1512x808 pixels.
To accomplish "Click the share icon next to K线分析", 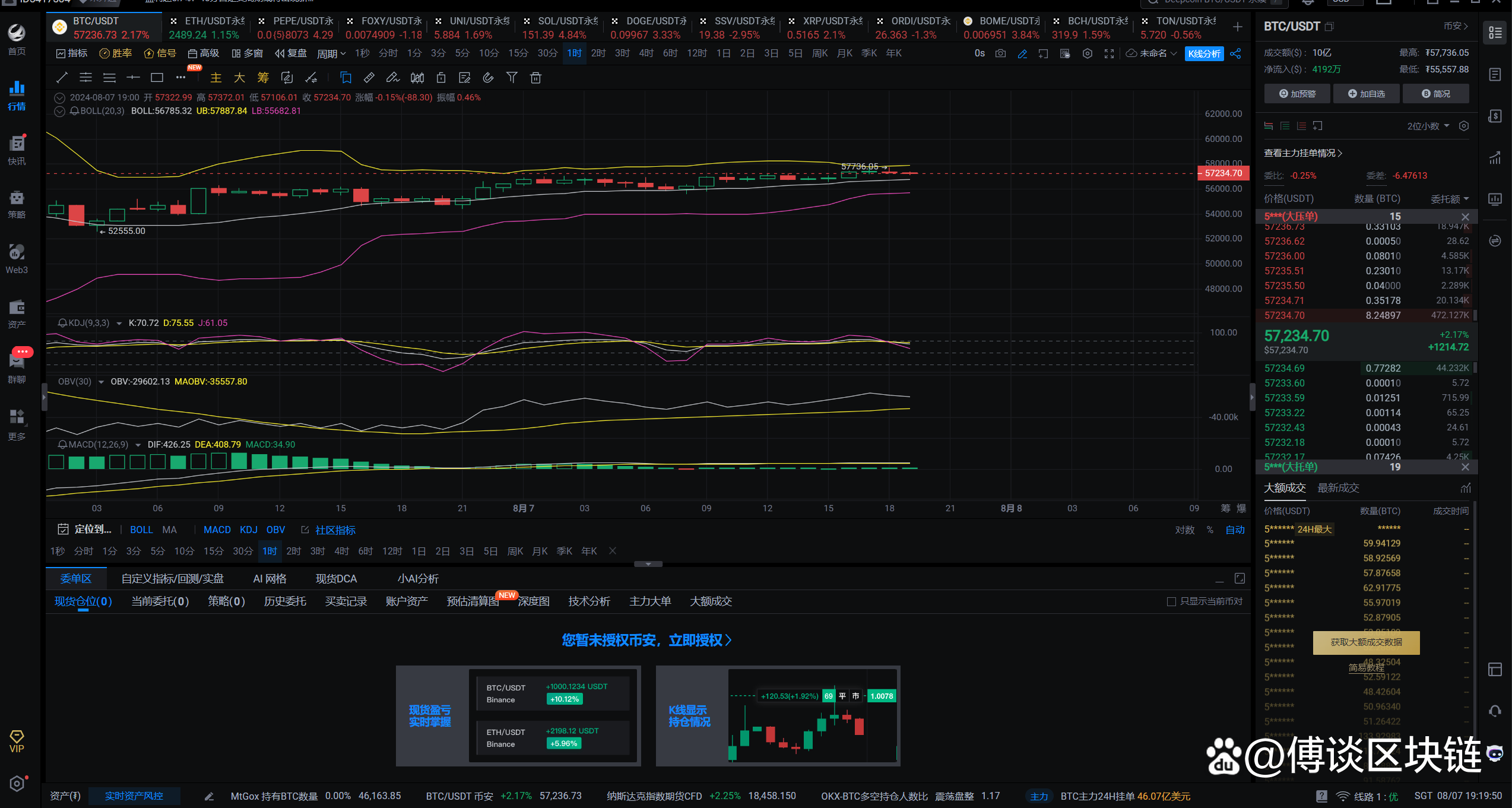I will [1235, 53].
